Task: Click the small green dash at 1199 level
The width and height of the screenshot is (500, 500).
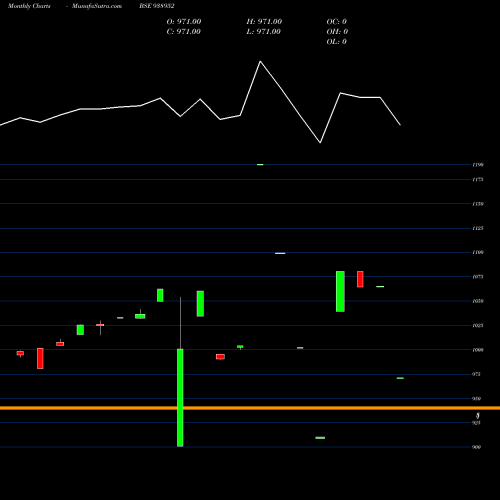Action: [260, 165]
